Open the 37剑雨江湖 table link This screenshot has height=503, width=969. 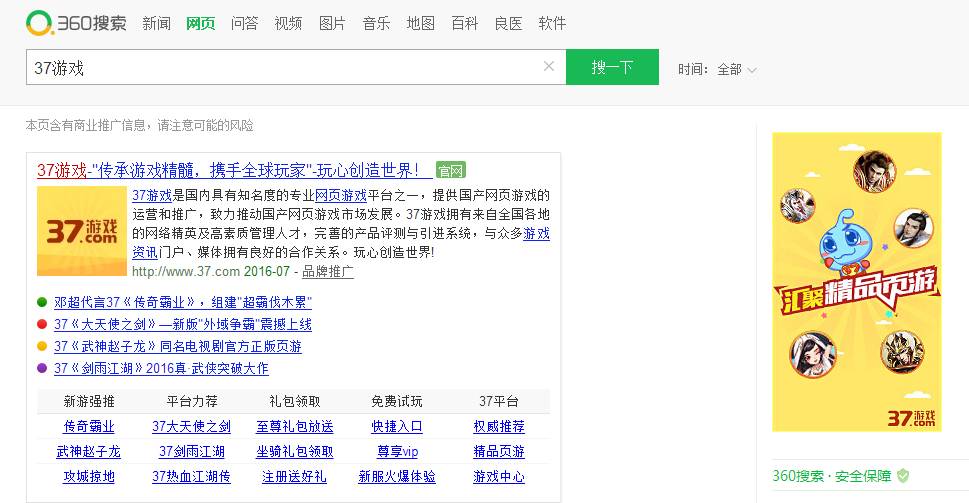[192, 452]
